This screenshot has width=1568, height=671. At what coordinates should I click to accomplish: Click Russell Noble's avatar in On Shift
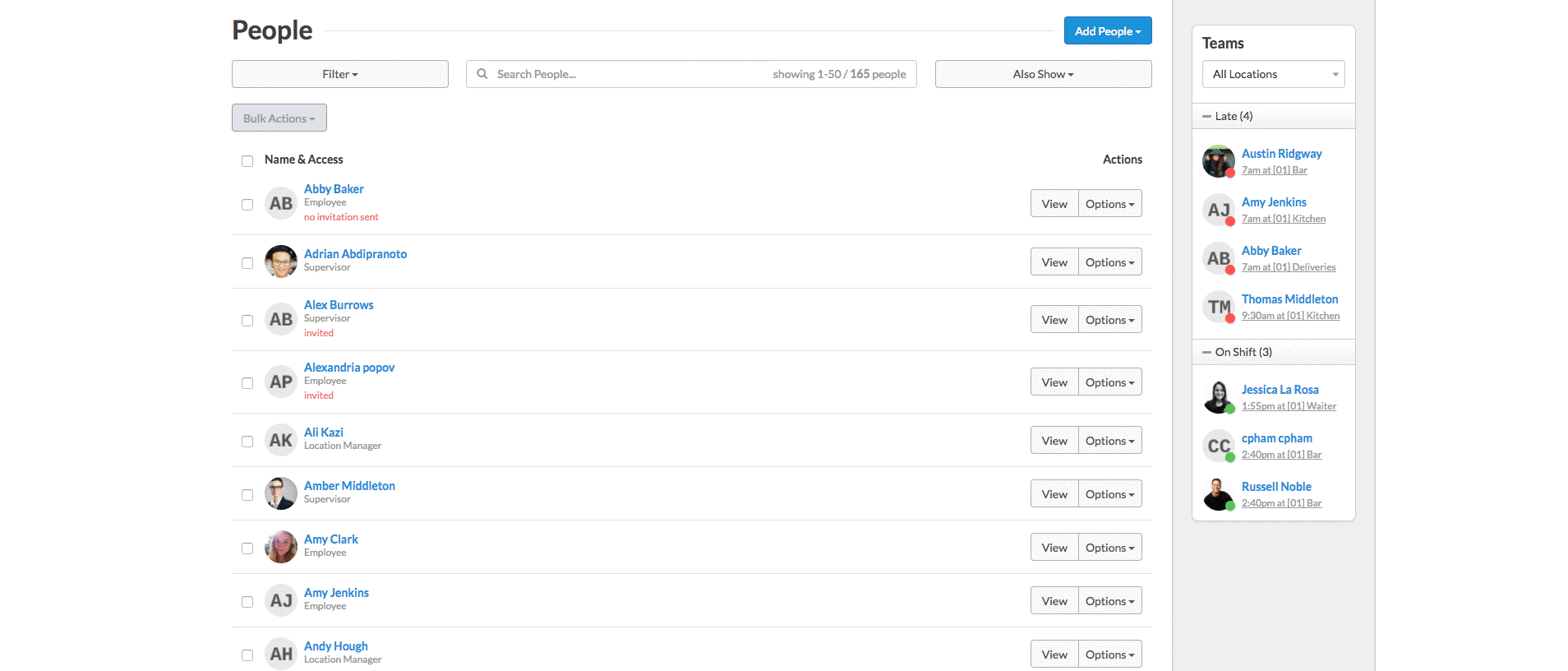1218,494
